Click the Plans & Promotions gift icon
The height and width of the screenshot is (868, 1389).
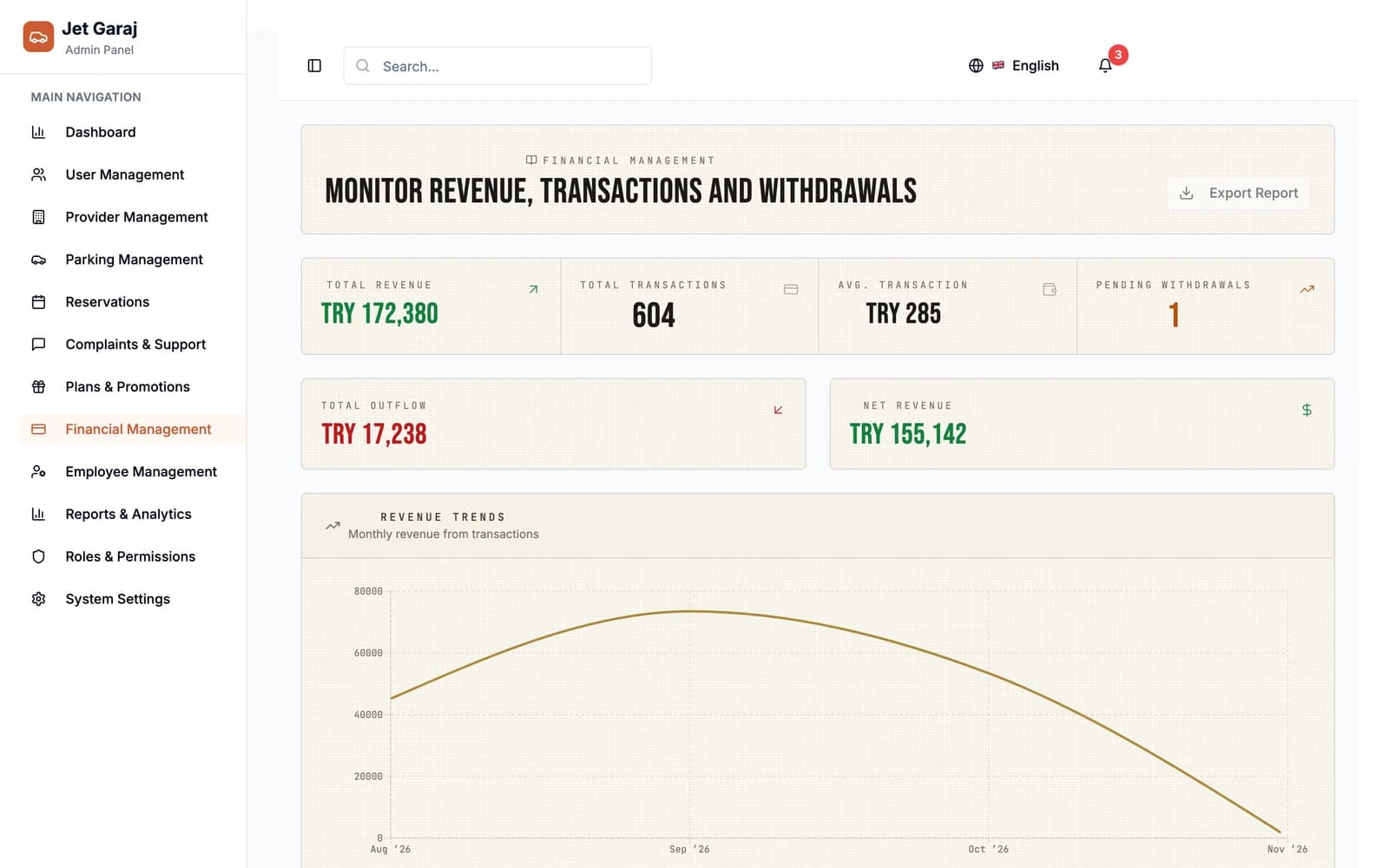[x=38, y=387]
